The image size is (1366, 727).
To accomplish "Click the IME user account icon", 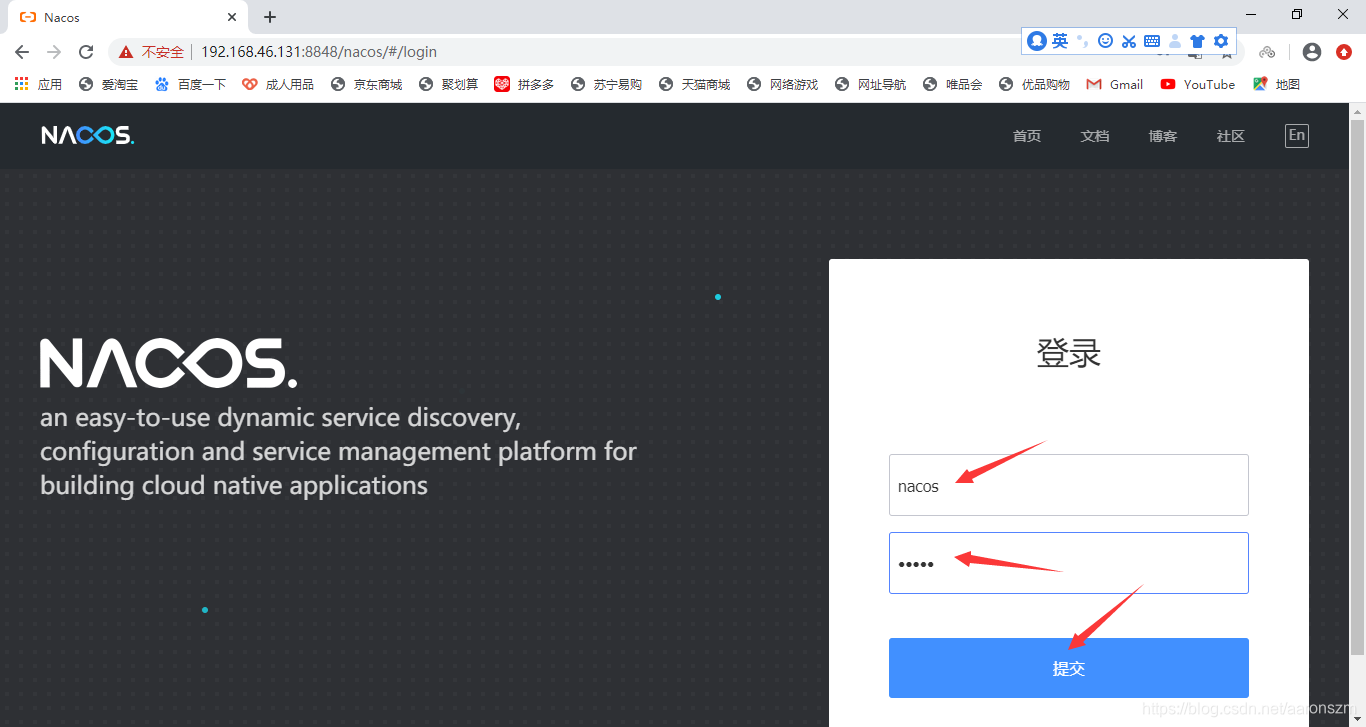I will [1175, 41].
